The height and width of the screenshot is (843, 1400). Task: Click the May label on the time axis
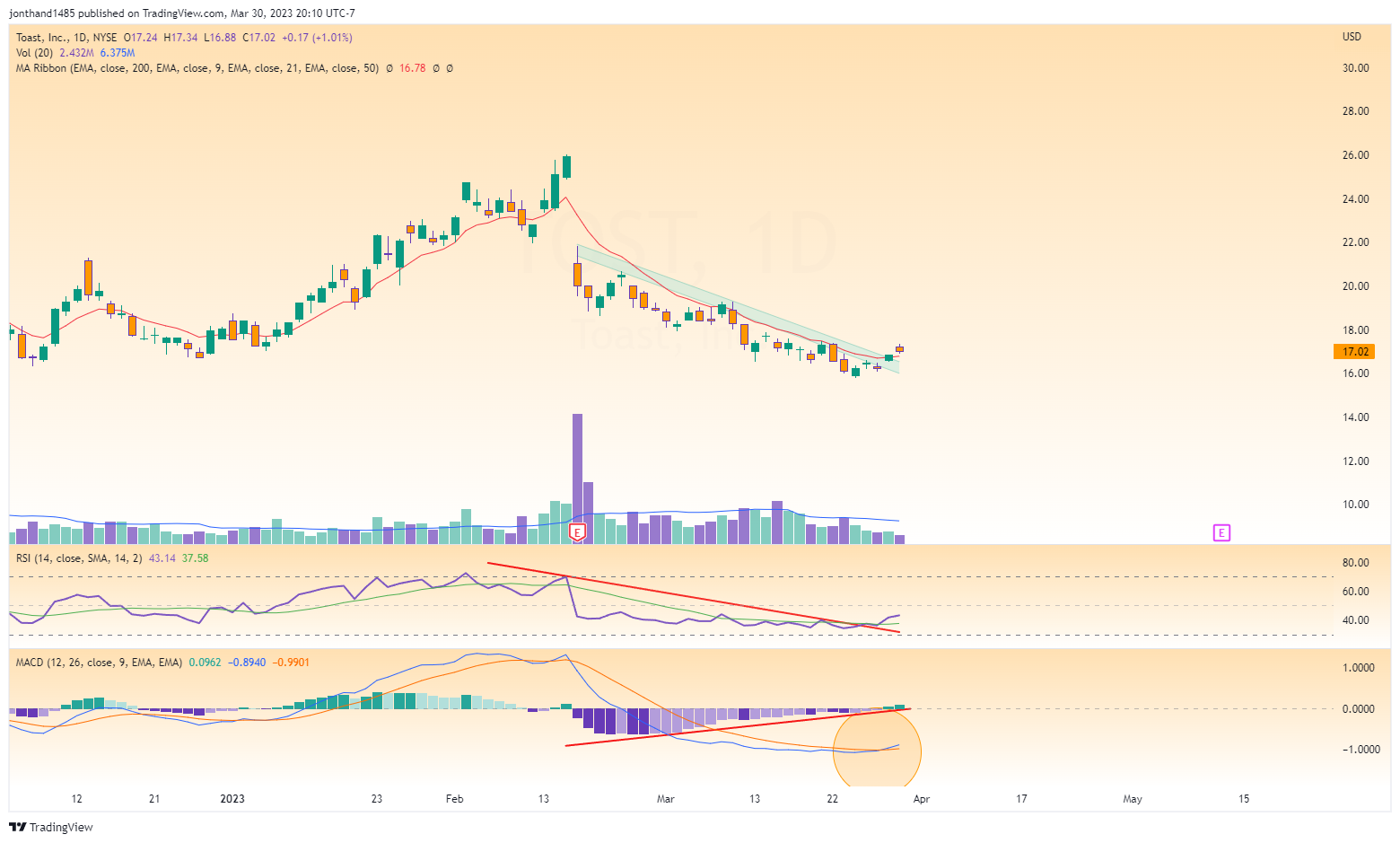[1133, 799]
